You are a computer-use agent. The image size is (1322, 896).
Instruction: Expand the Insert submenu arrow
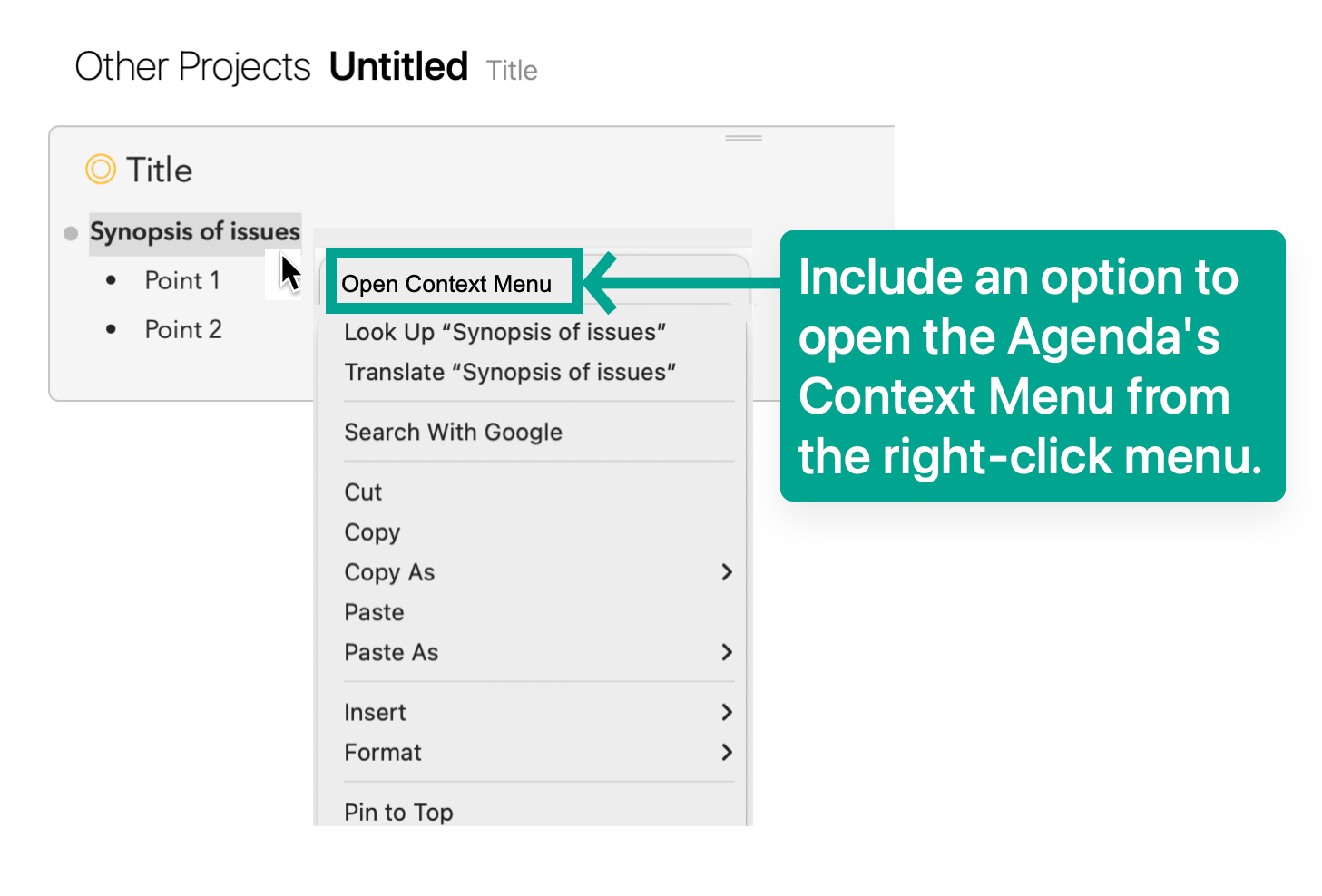[726, 712]
